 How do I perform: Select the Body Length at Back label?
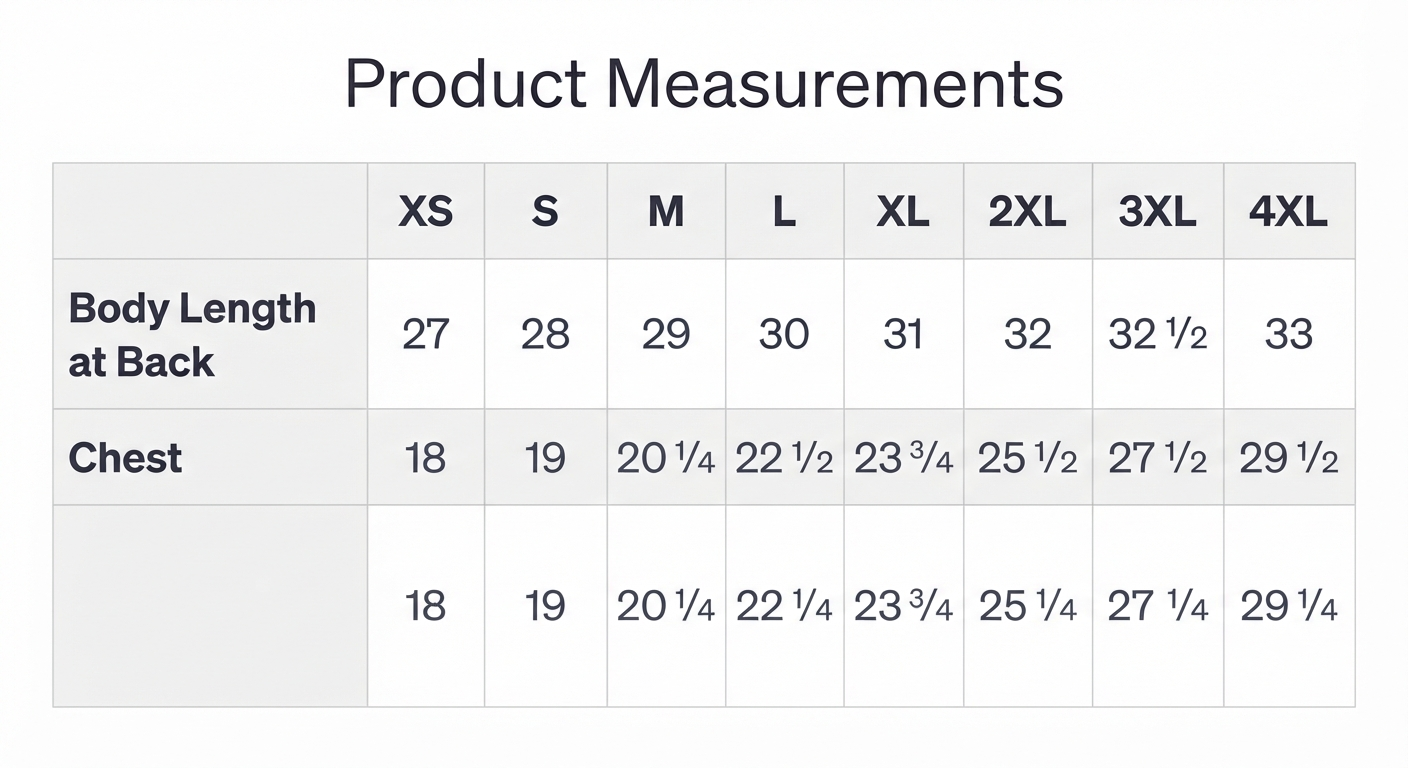192,335
